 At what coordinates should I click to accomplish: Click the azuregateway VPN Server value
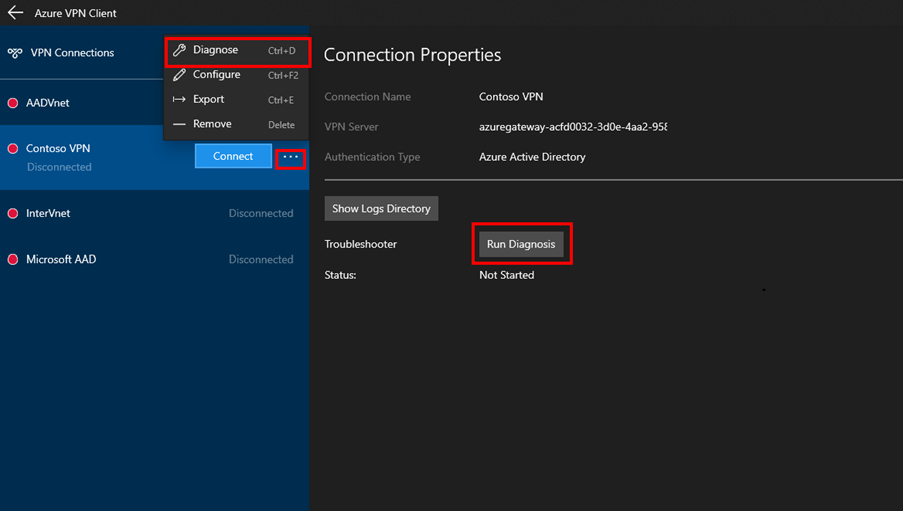(573, 127)
